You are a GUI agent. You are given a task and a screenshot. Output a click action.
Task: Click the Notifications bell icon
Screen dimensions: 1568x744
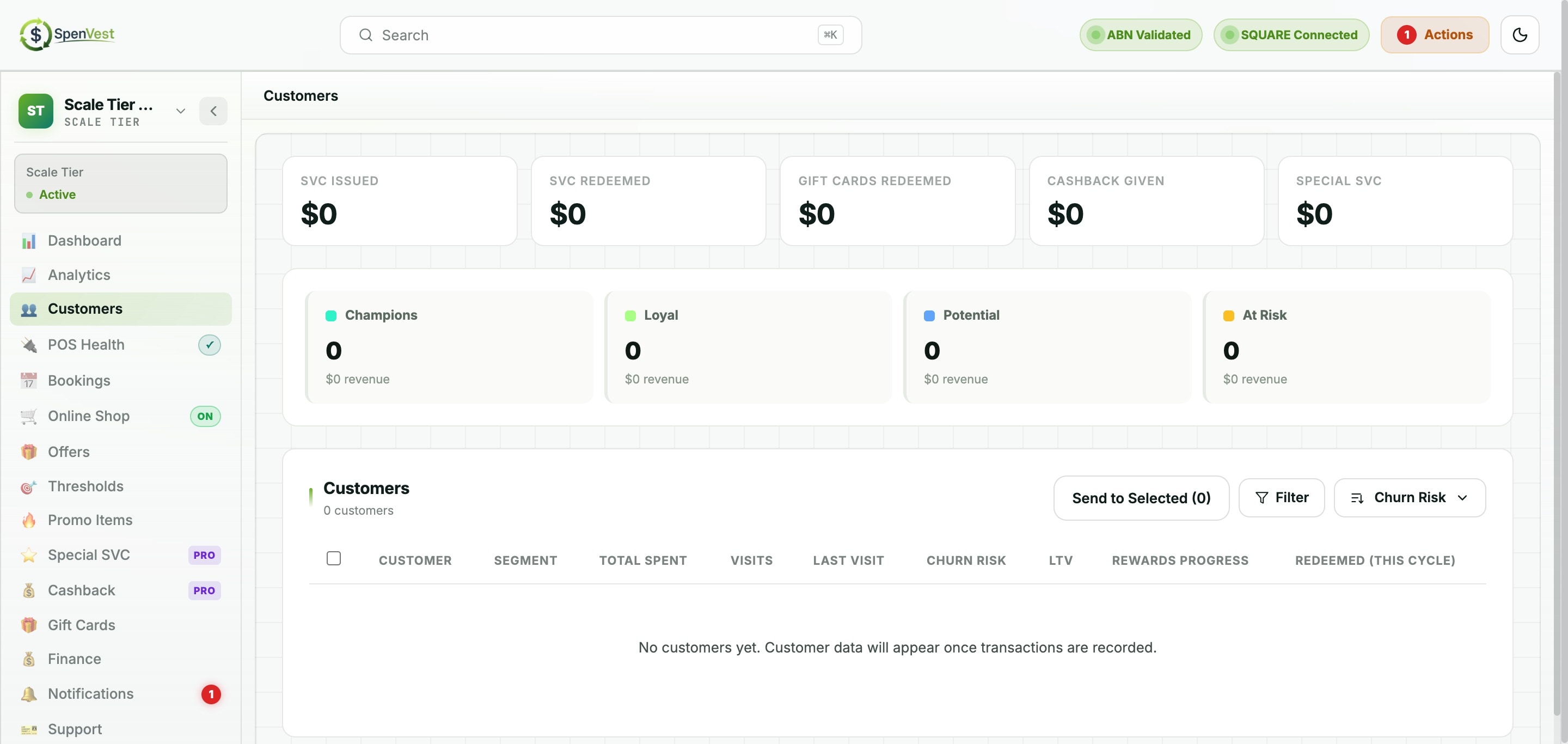pyautogui.click(x=29, y=694)
